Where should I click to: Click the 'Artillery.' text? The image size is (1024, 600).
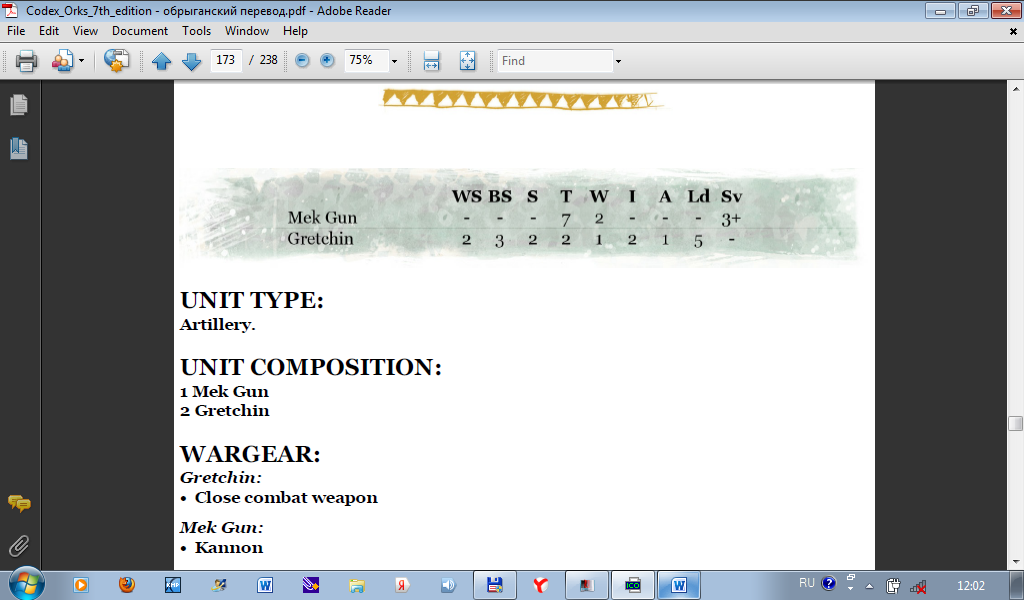(x=217, y=324)
